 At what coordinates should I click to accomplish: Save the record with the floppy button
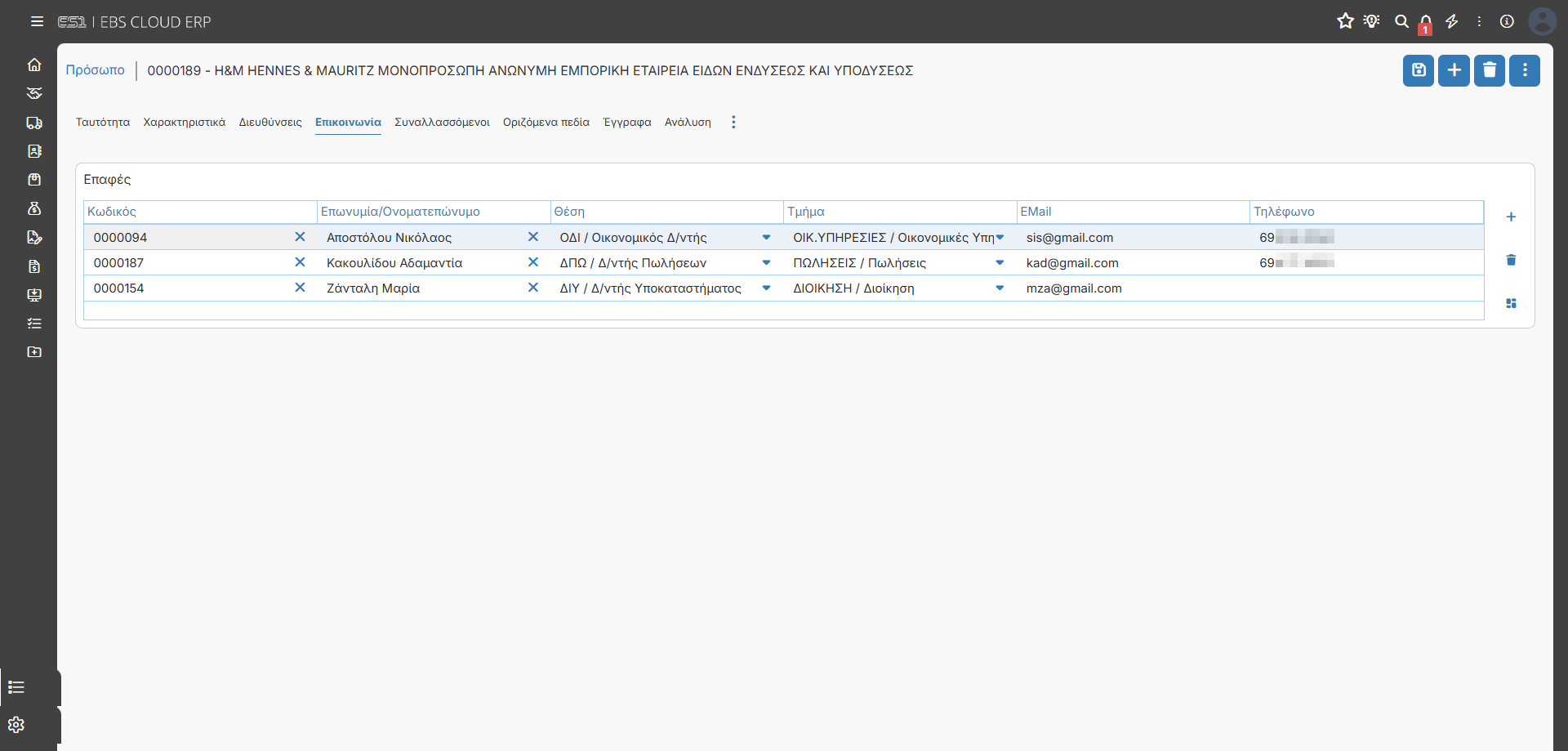tap(1419, 70)
